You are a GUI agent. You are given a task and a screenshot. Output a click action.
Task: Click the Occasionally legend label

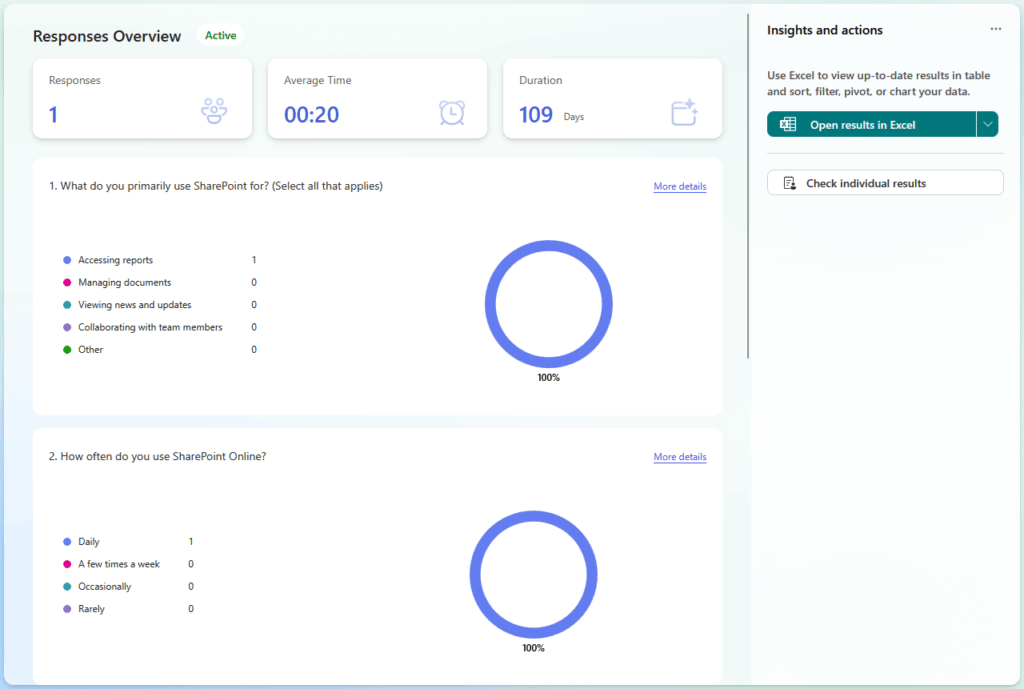pyautogui.click(x=104, y=586)
